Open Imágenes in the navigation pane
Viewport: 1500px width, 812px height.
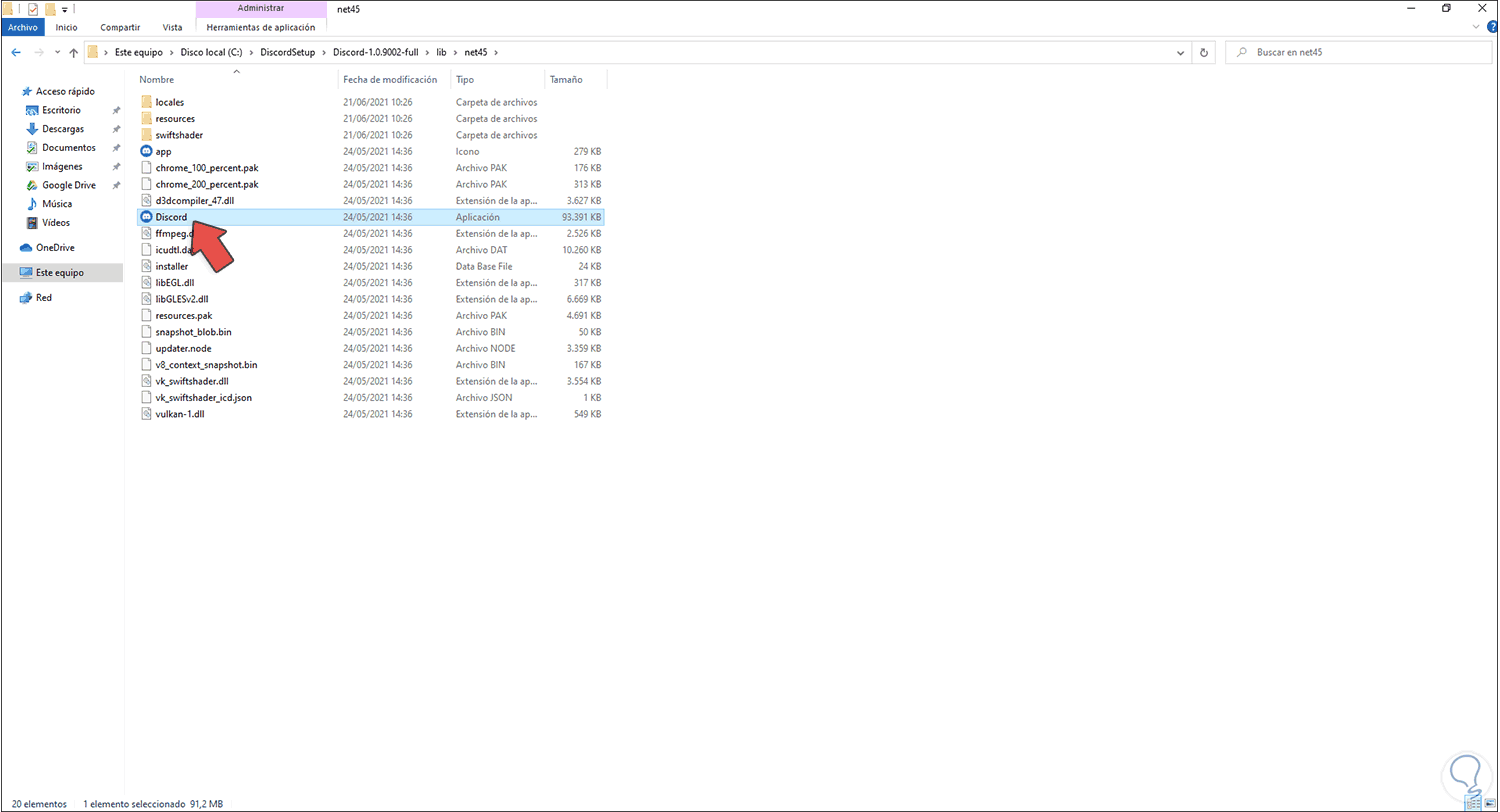62,166
